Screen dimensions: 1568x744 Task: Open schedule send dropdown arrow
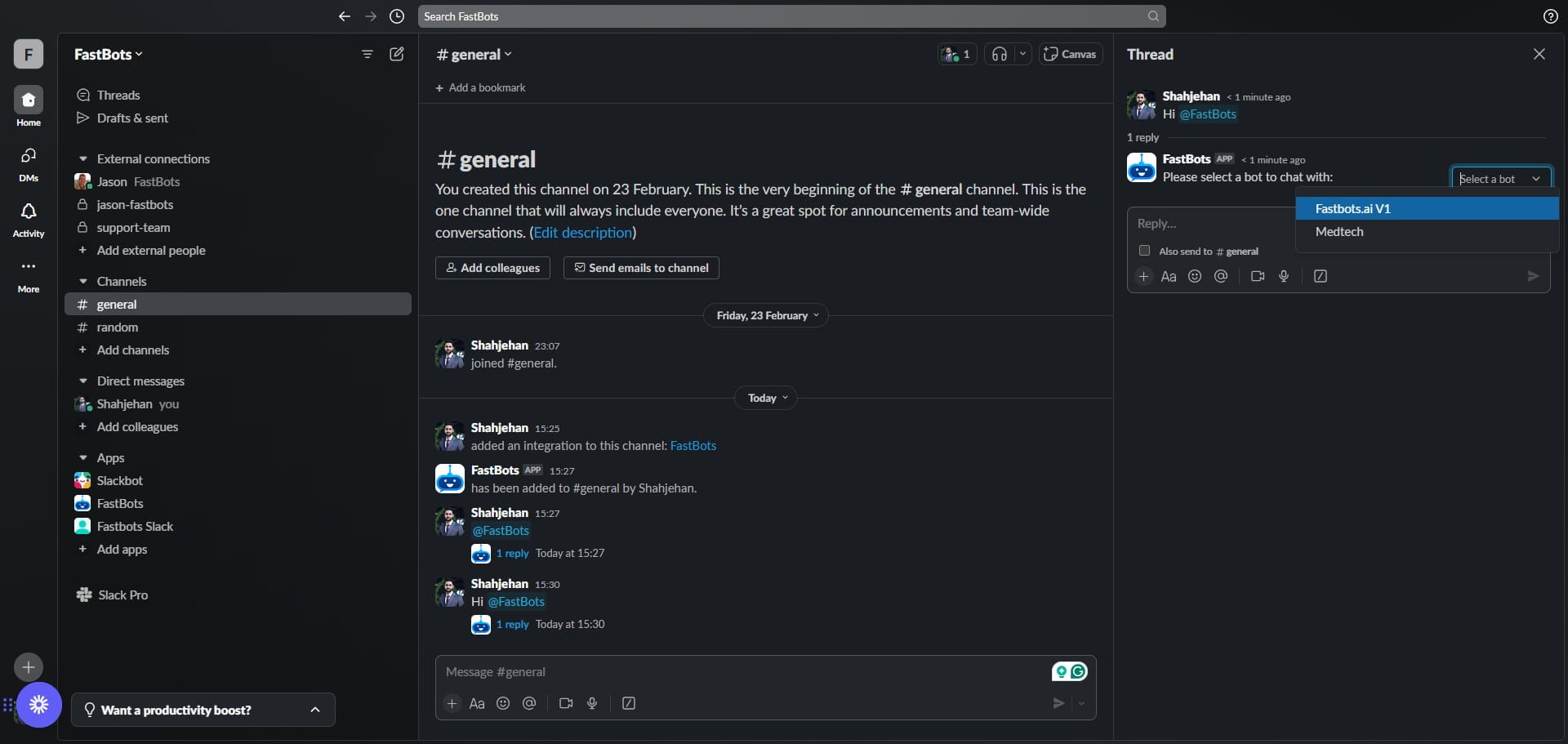click(1081, 703)
